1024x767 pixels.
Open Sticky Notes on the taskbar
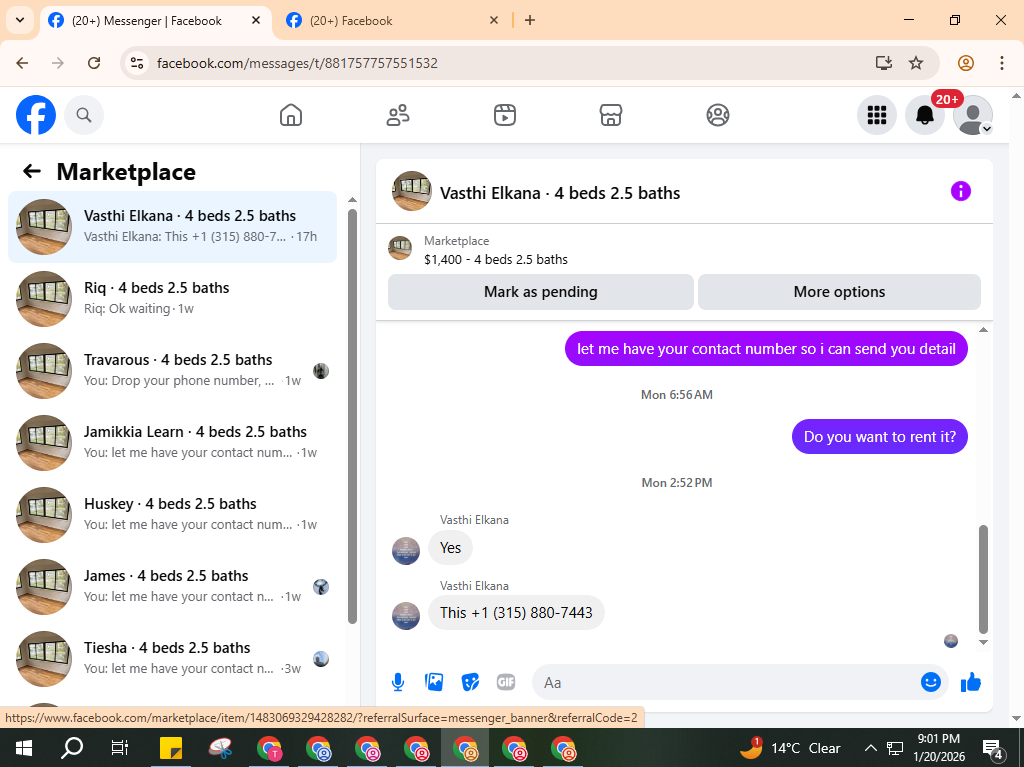171,748
